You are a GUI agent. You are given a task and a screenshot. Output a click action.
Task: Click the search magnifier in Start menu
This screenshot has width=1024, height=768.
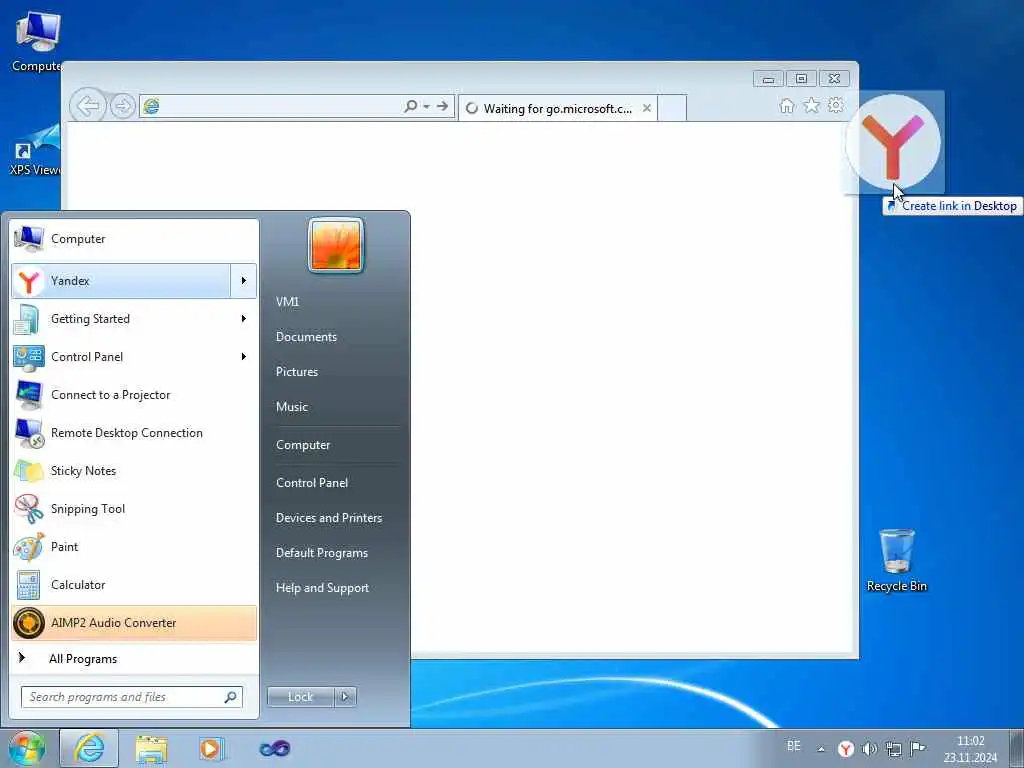click(231, 697)
